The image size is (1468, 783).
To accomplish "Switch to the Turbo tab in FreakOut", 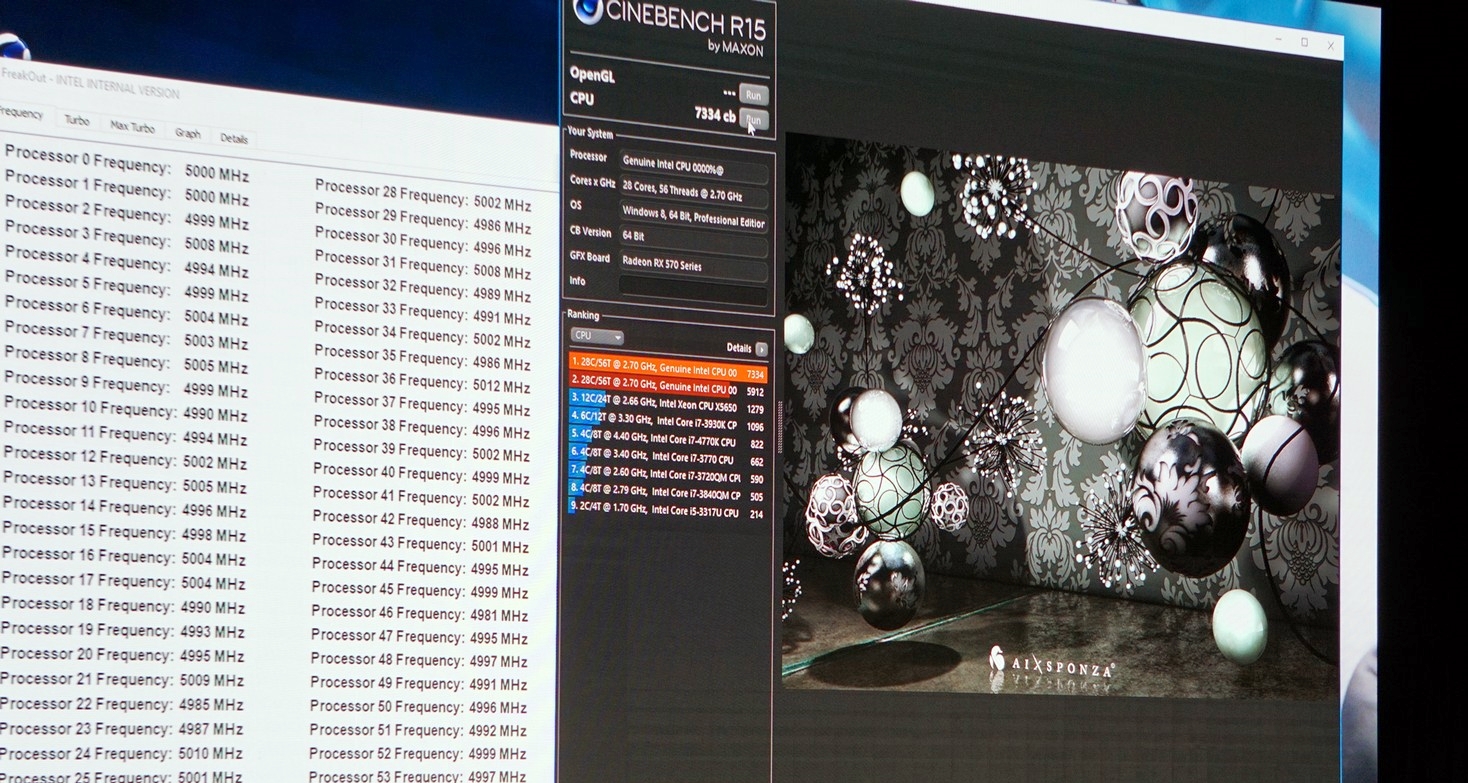I will click(77, 120).
